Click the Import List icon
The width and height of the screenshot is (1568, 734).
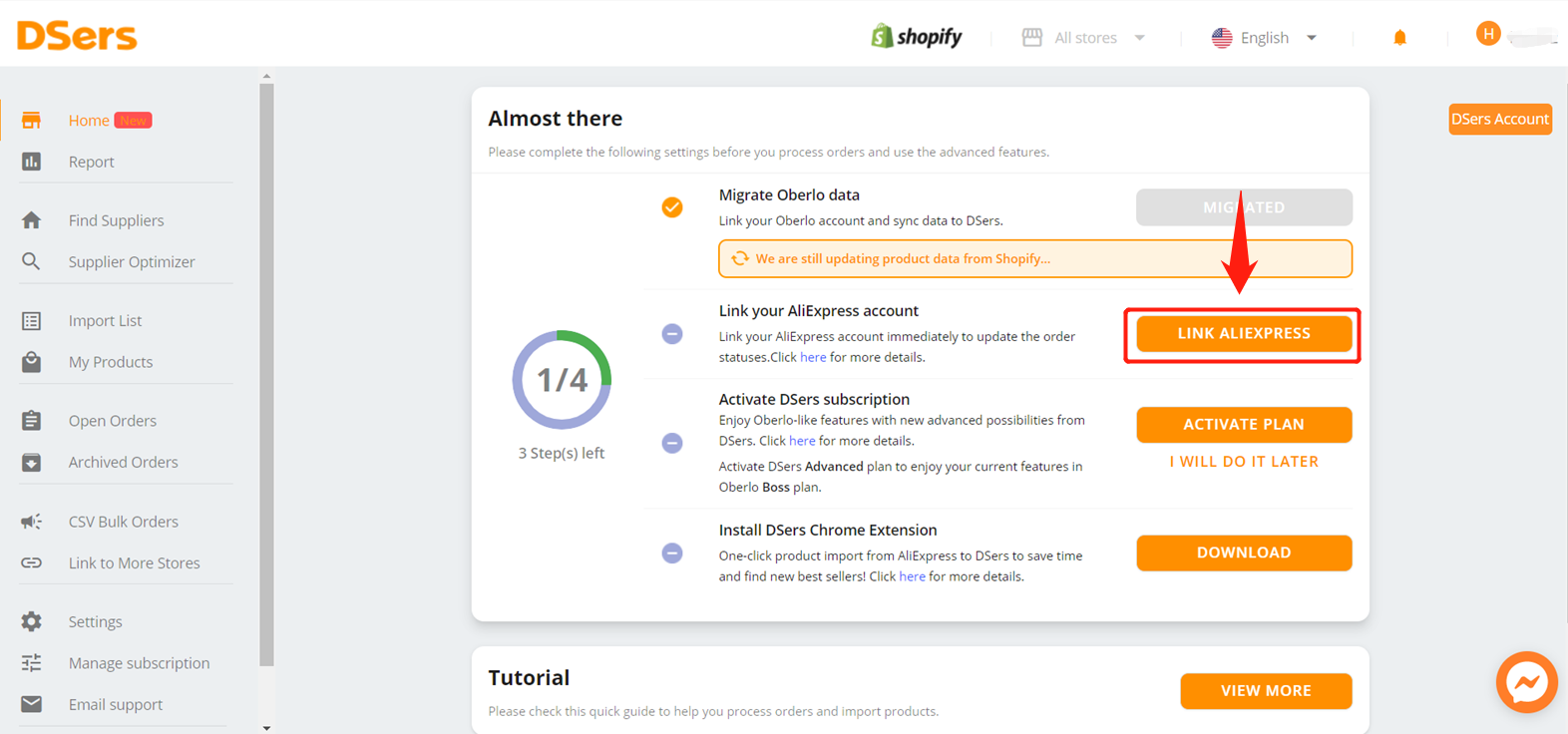(31, 321)
